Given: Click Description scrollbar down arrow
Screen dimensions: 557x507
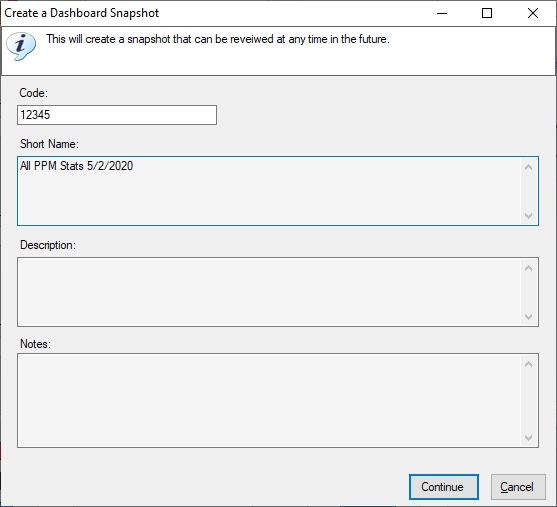Looking at the screenshot, I should point(528,317).
